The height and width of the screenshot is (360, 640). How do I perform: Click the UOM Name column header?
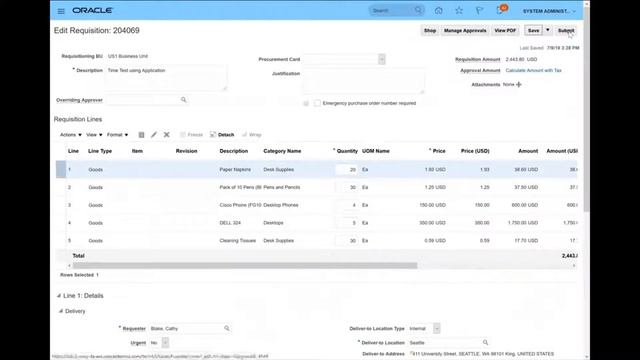pyautogui.click(x=376, y=151)
